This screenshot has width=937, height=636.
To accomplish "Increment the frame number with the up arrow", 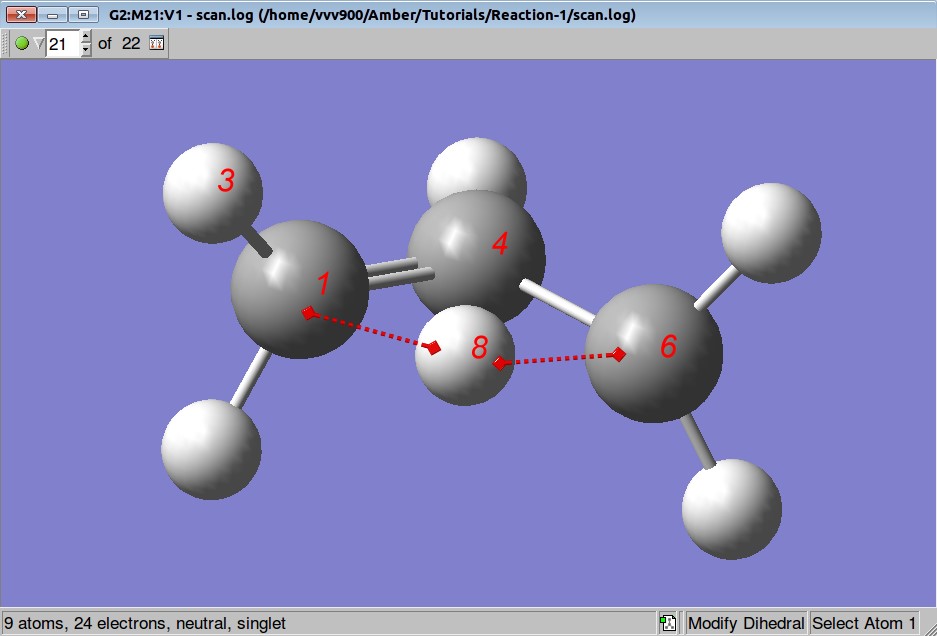I will click(x=86, y=36).
